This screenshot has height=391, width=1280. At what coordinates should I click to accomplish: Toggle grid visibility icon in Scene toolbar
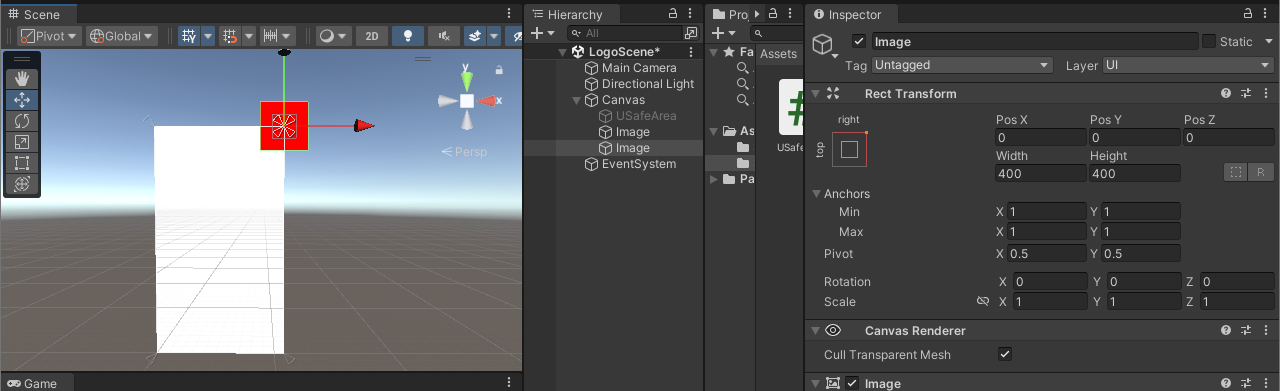click(189, 36)
